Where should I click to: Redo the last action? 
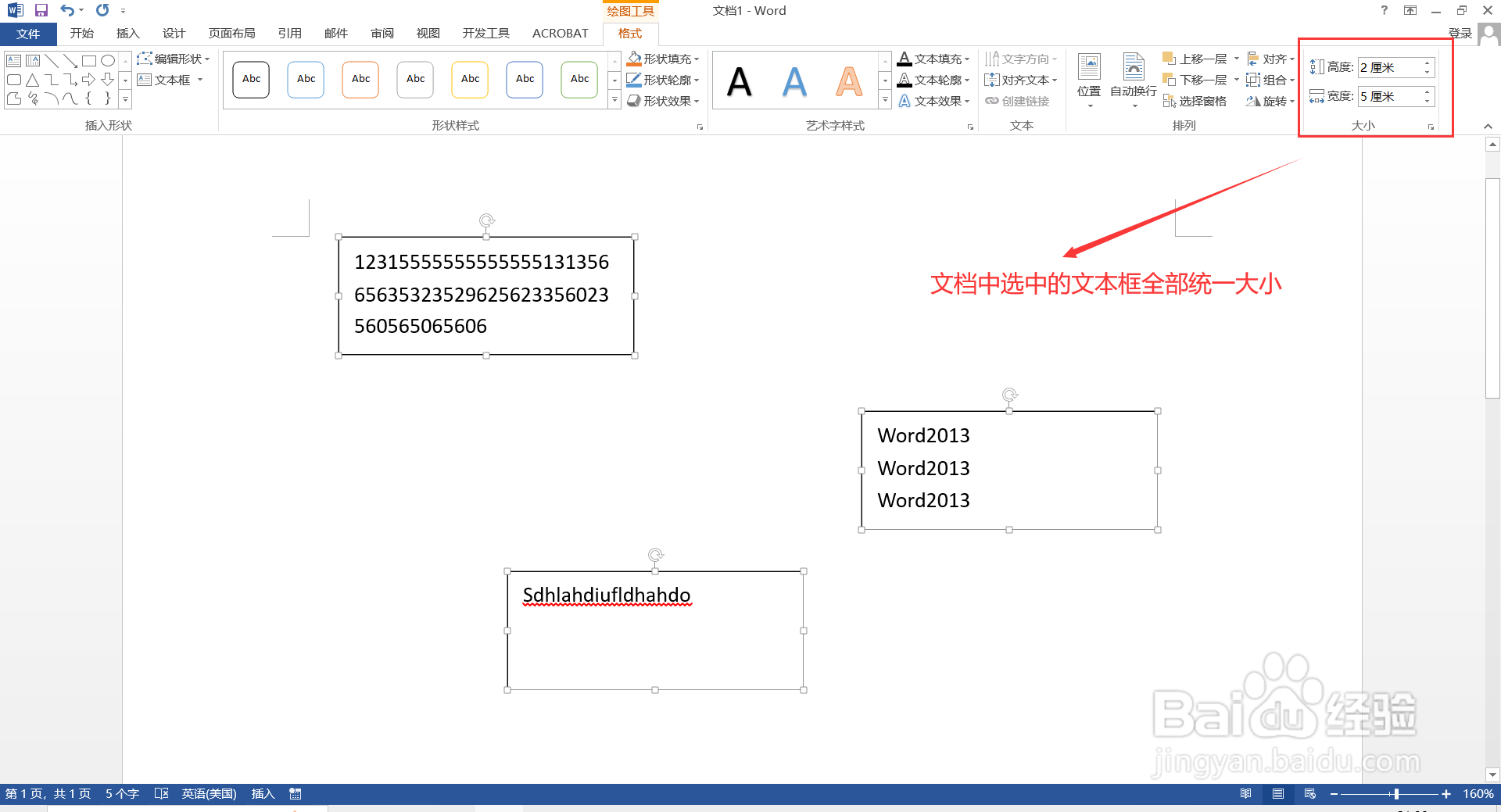point(102,10)
